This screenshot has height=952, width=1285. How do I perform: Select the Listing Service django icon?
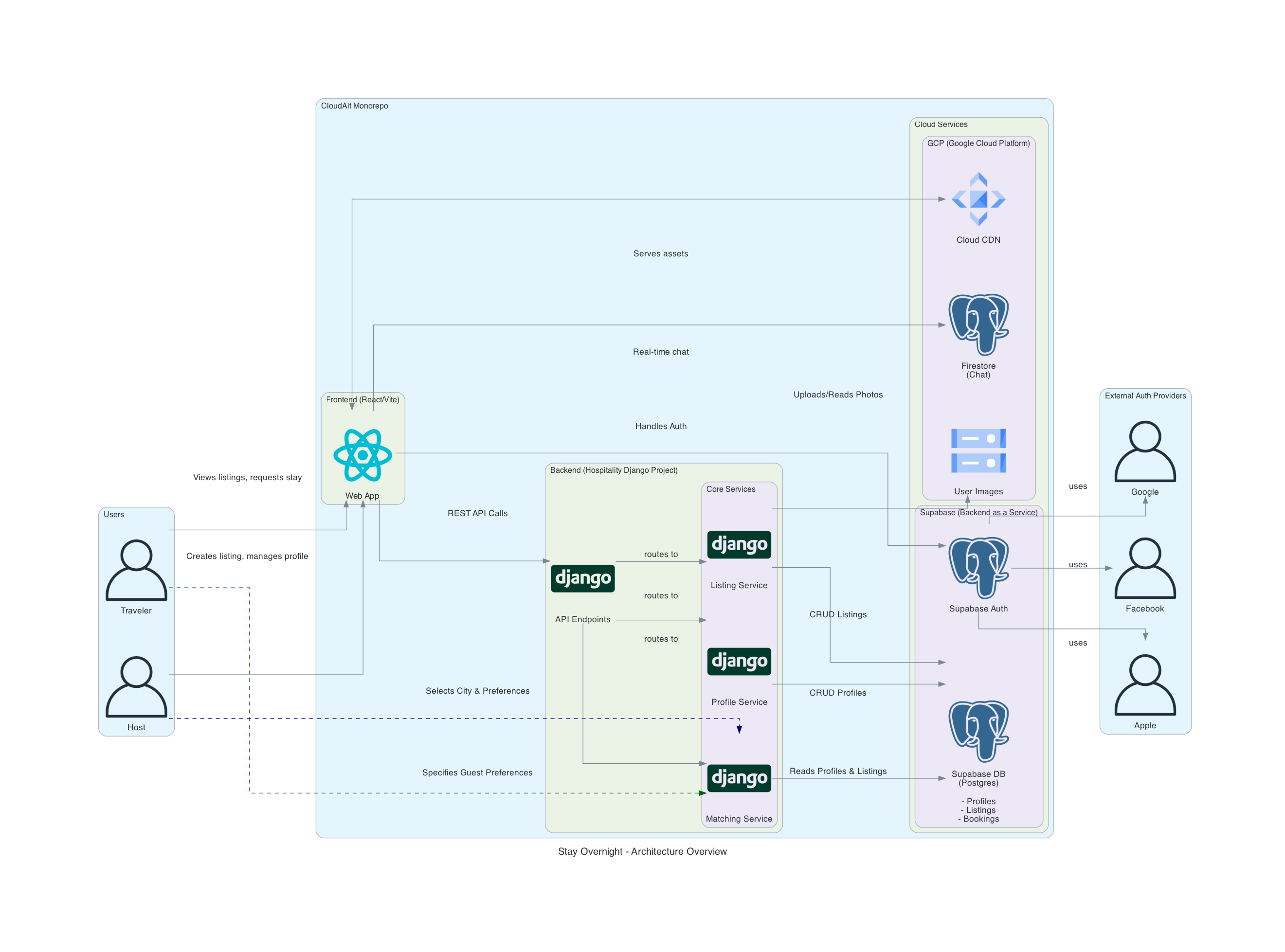(739, 544)
